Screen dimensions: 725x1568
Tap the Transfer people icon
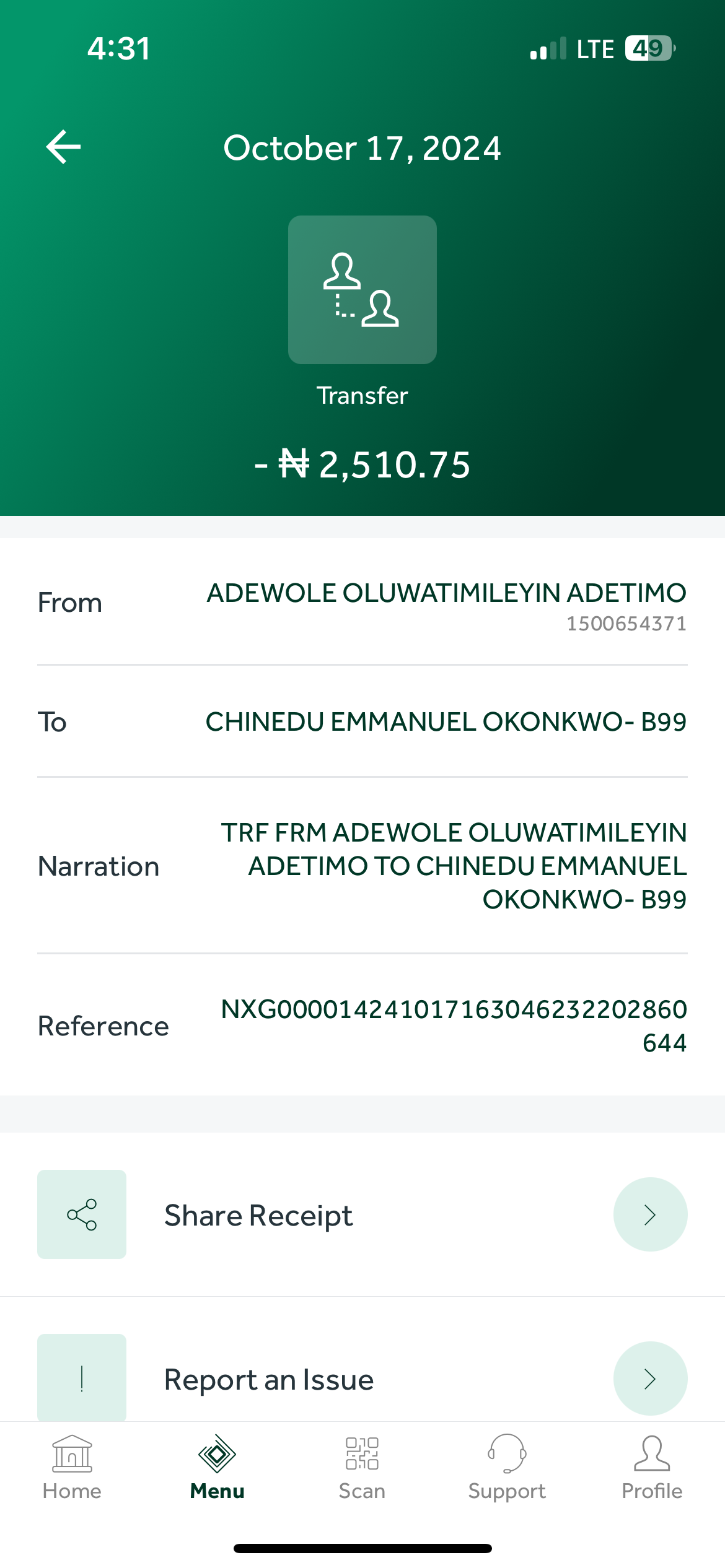point(362,290)
